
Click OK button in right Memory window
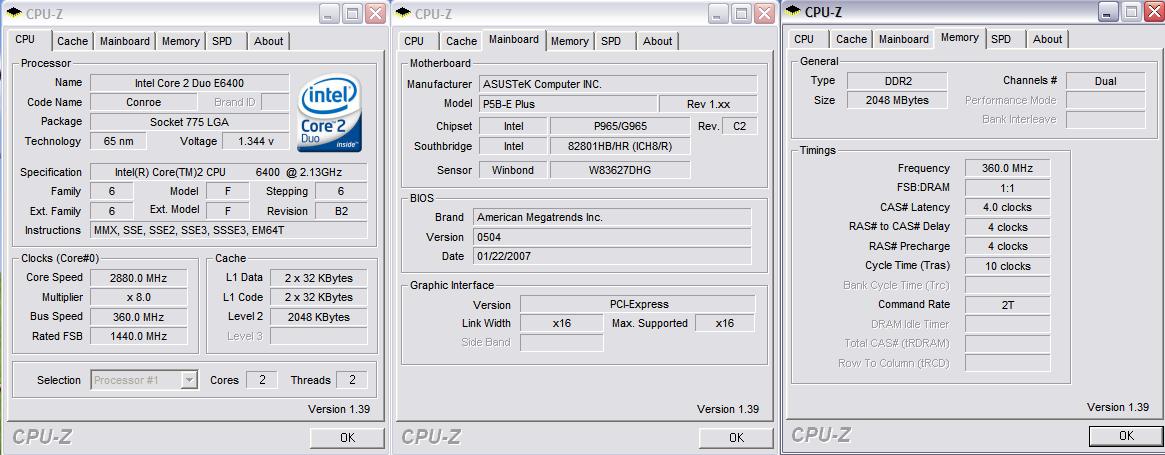pyautogui.click(x=1126, y=436)
